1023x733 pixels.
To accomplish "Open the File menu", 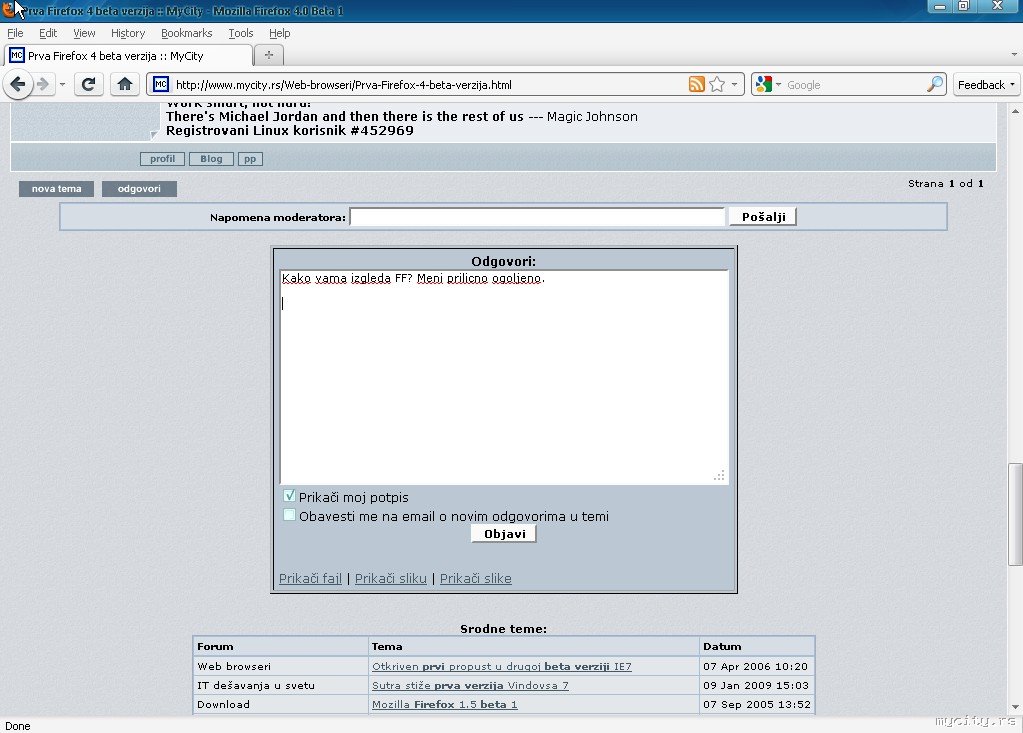I will pyautogui.click(x=15, y=33).
